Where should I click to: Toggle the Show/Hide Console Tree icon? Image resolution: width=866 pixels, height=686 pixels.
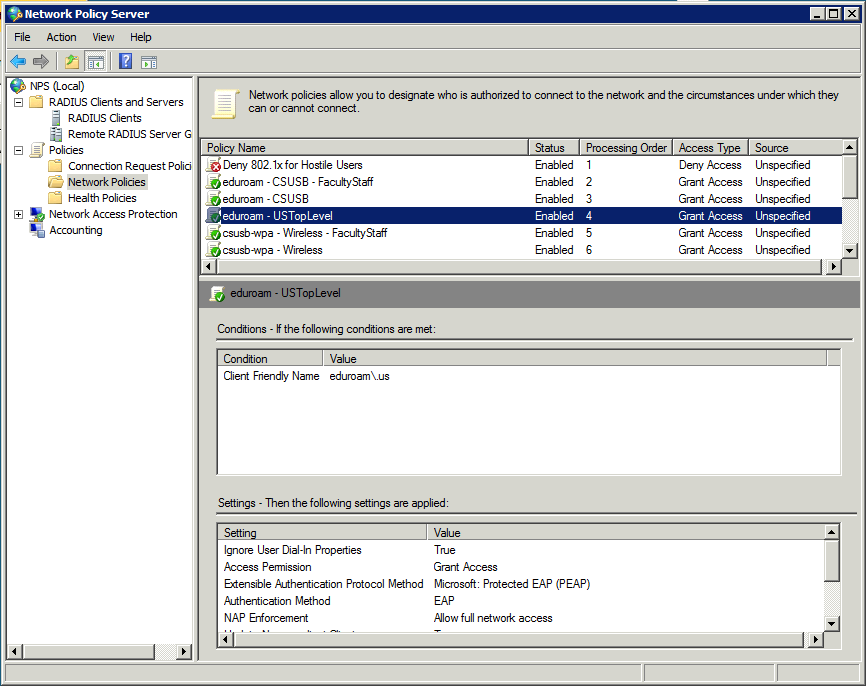click(96, 62)
